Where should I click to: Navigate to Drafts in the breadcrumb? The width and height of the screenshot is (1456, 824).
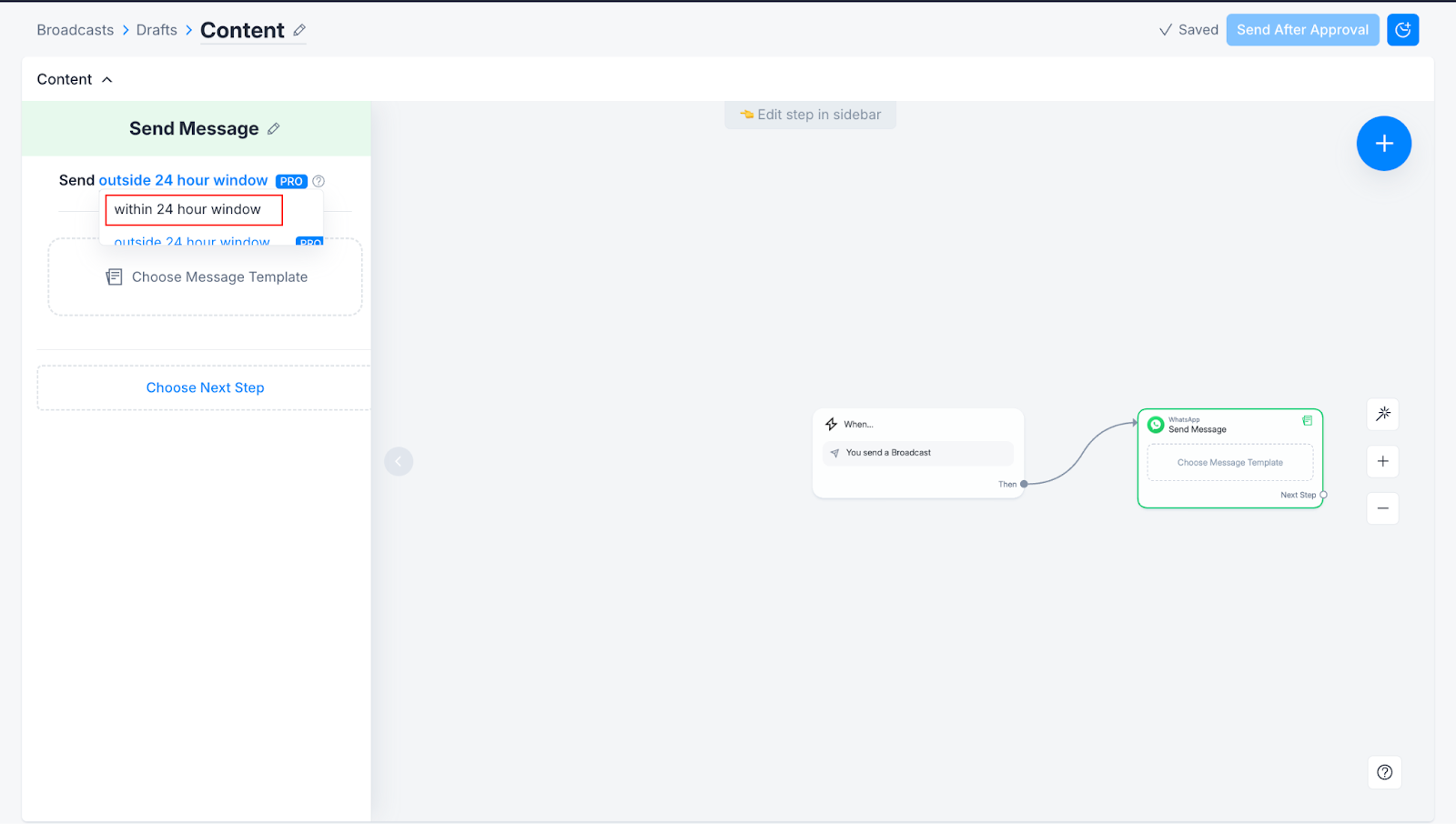point(157,30)
